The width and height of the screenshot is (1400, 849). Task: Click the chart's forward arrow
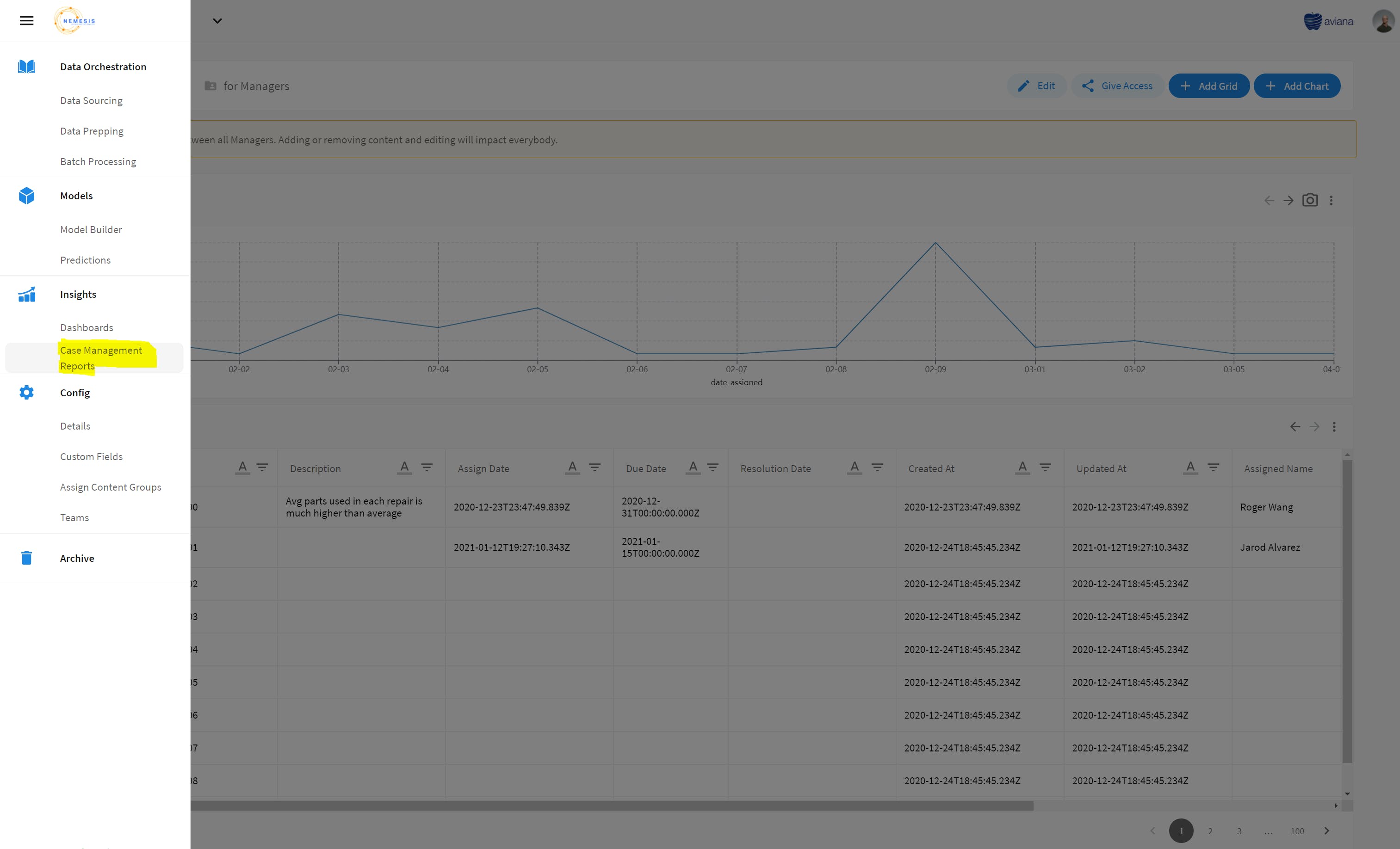[x=1288, y=201]
